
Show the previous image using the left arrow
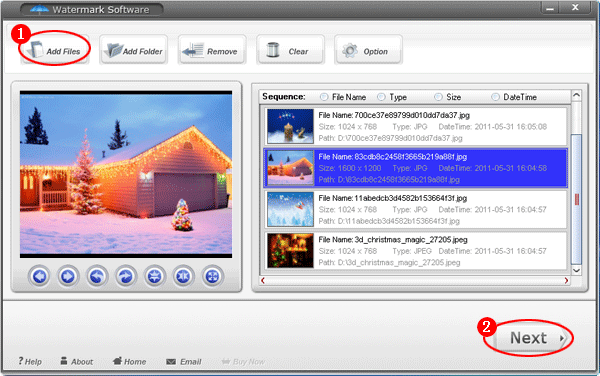click(x=39, y=276)
